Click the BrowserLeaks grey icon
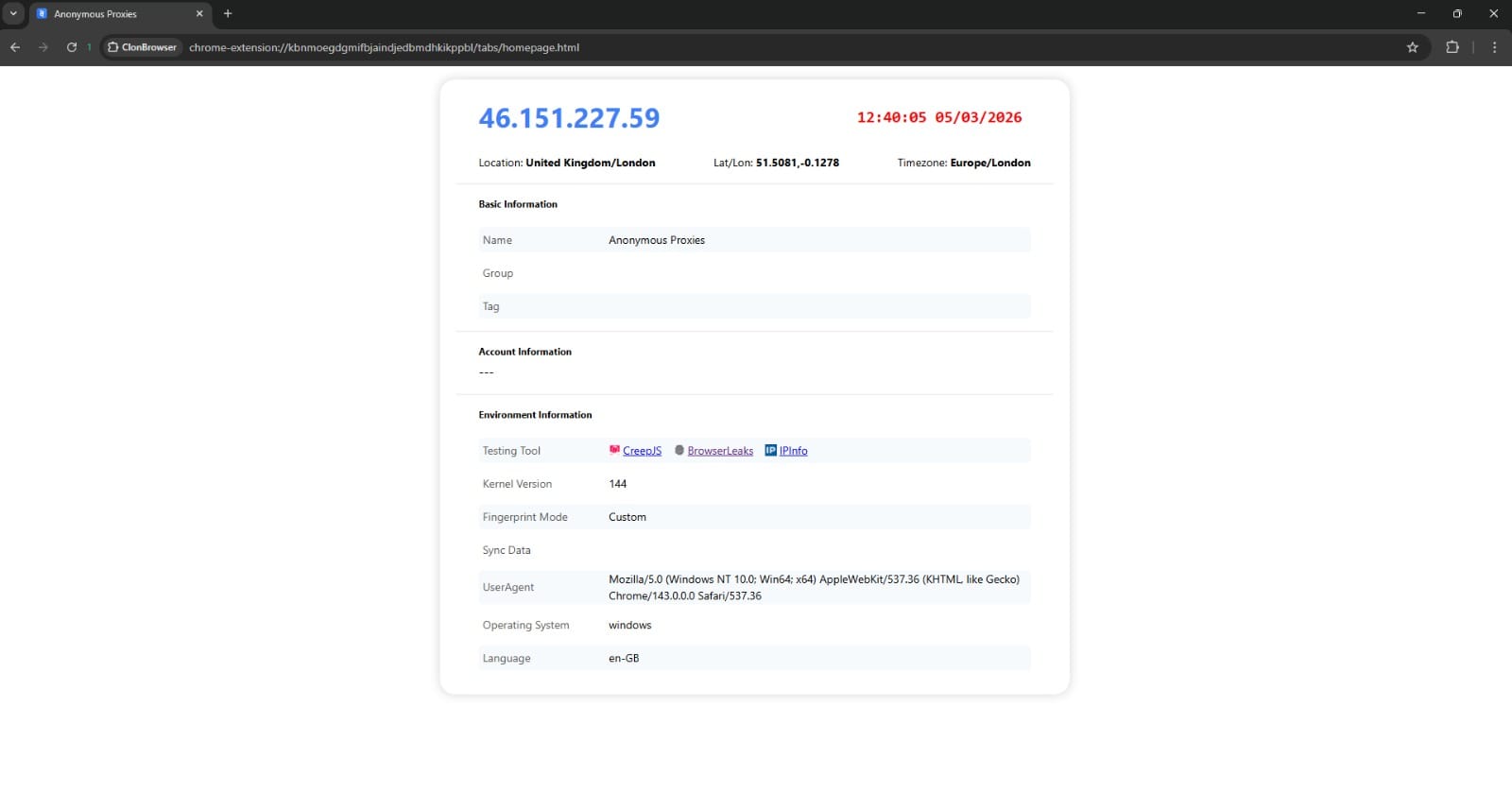The image size is (1512, 811). click(679, 450)
